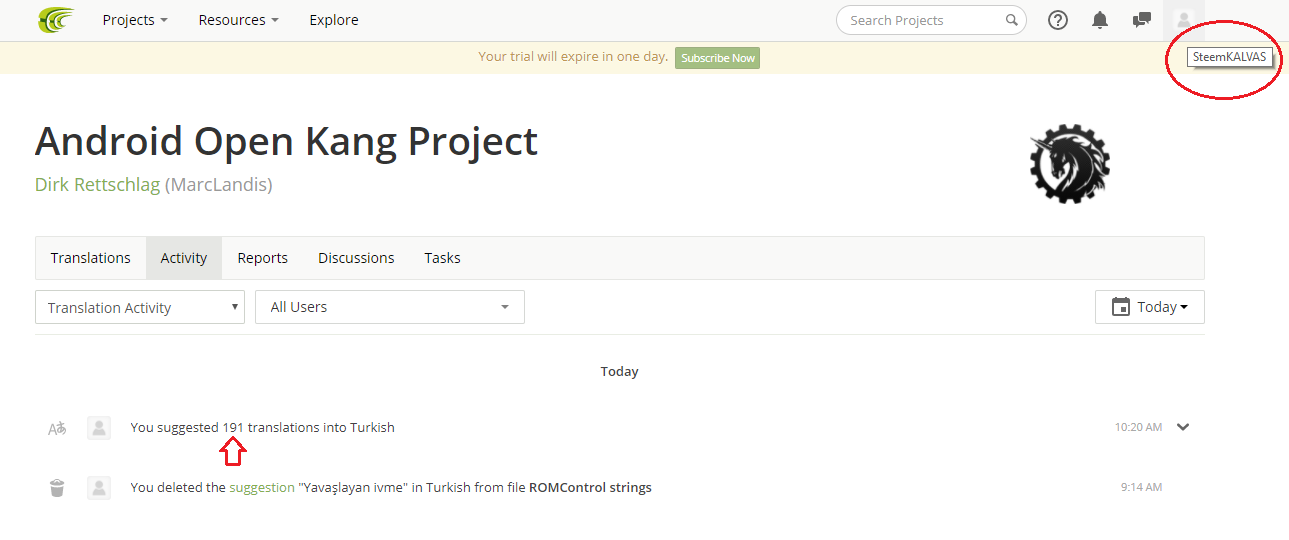Open the Translation Activity dropdown
This screenshot has height=540, width=1289.
140,307
